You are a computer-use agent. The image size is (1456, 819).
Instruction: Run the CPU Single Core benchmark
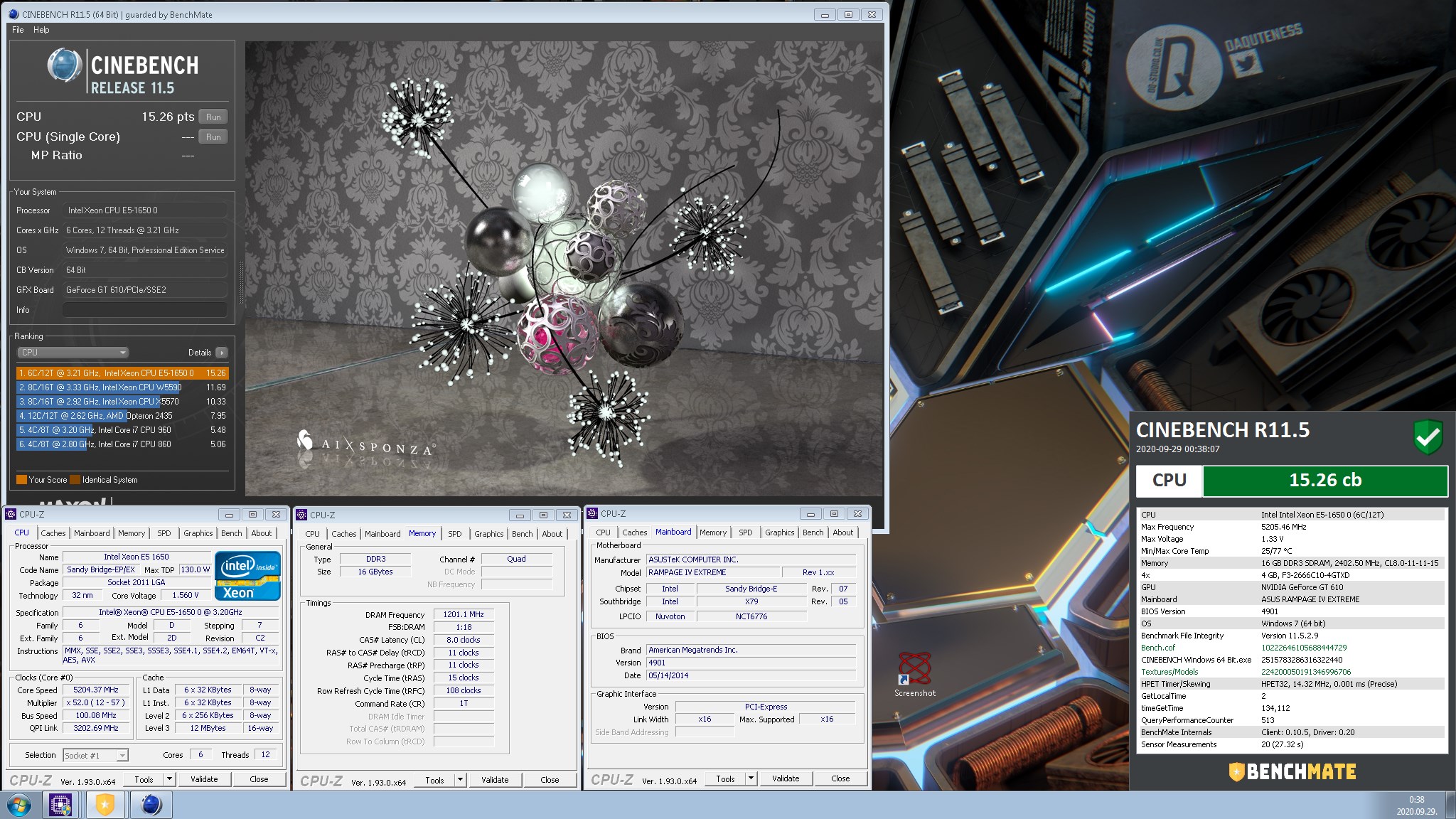point(213,137)
